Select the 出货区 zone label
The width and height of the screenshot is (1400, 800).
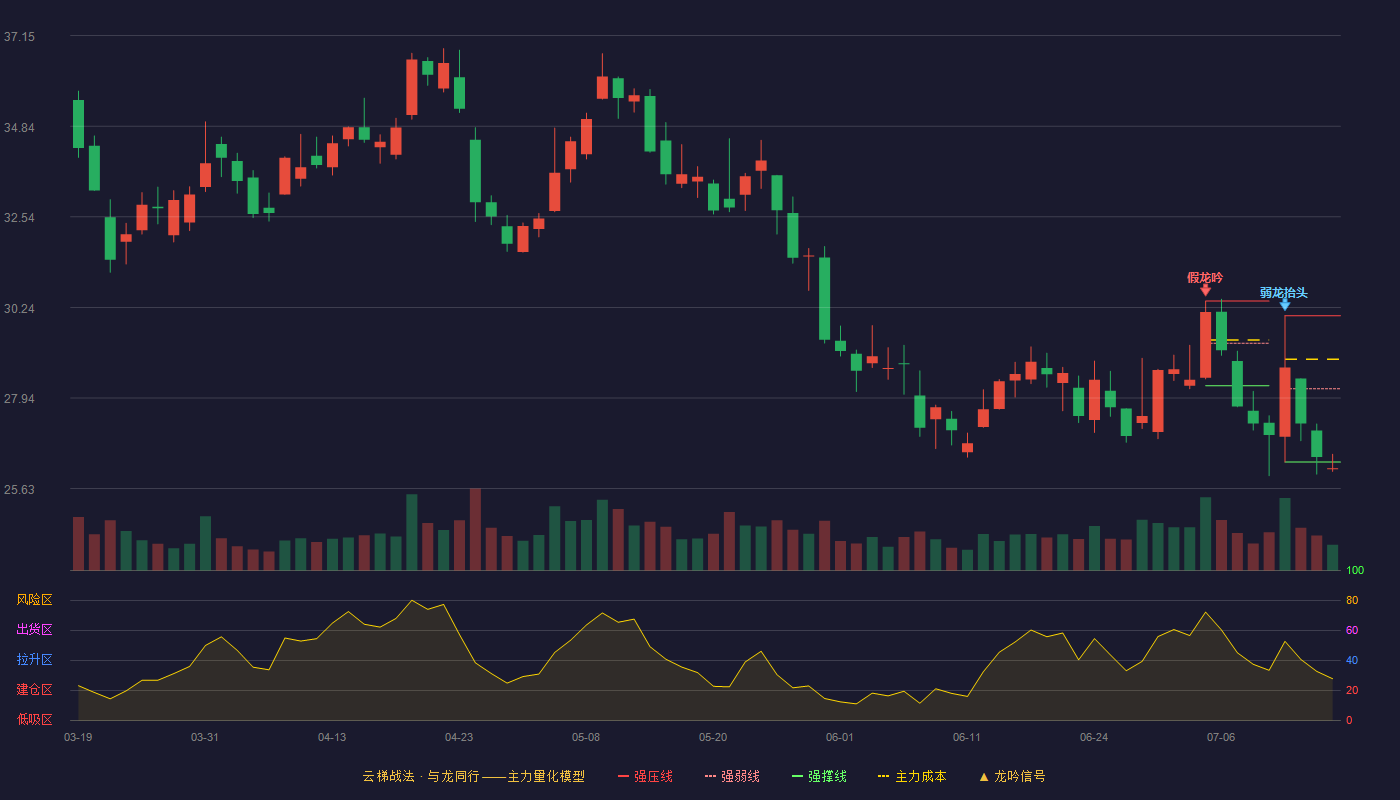34,630
